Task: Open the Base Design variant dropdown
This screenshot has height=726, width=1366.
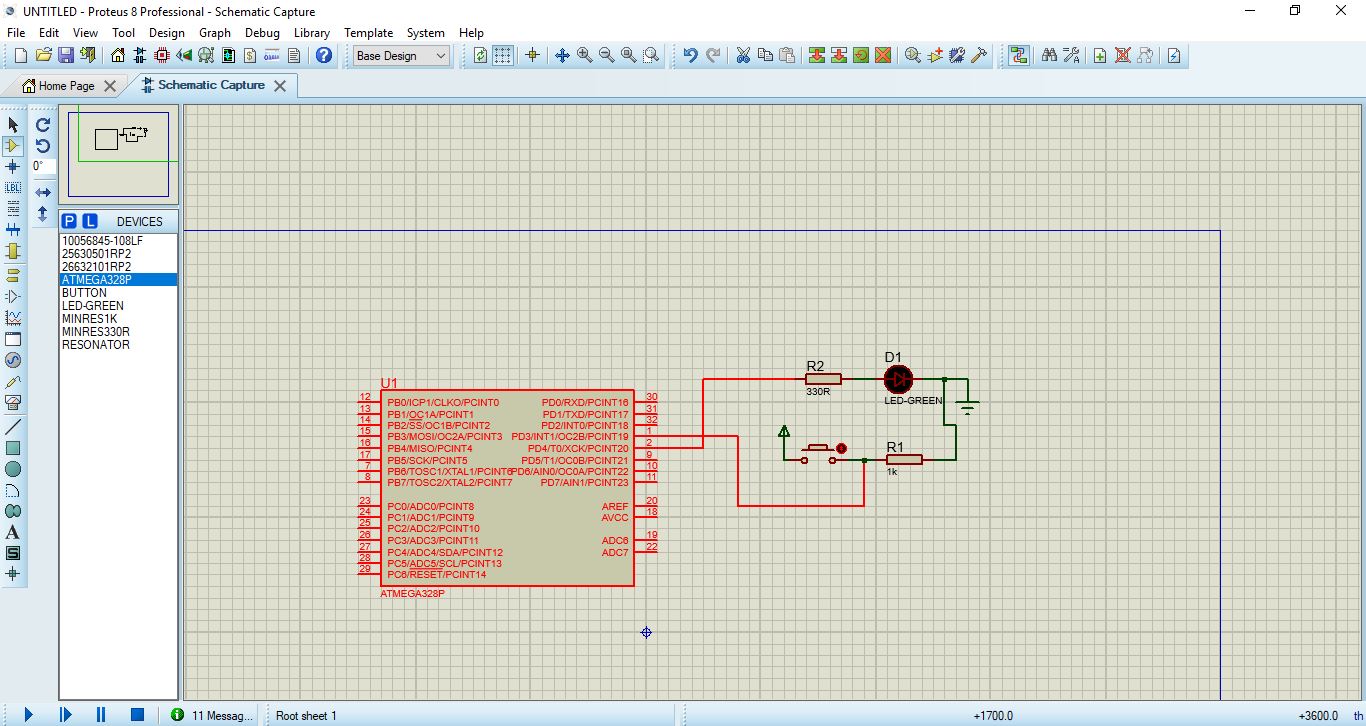Action: tap(402, 56)
